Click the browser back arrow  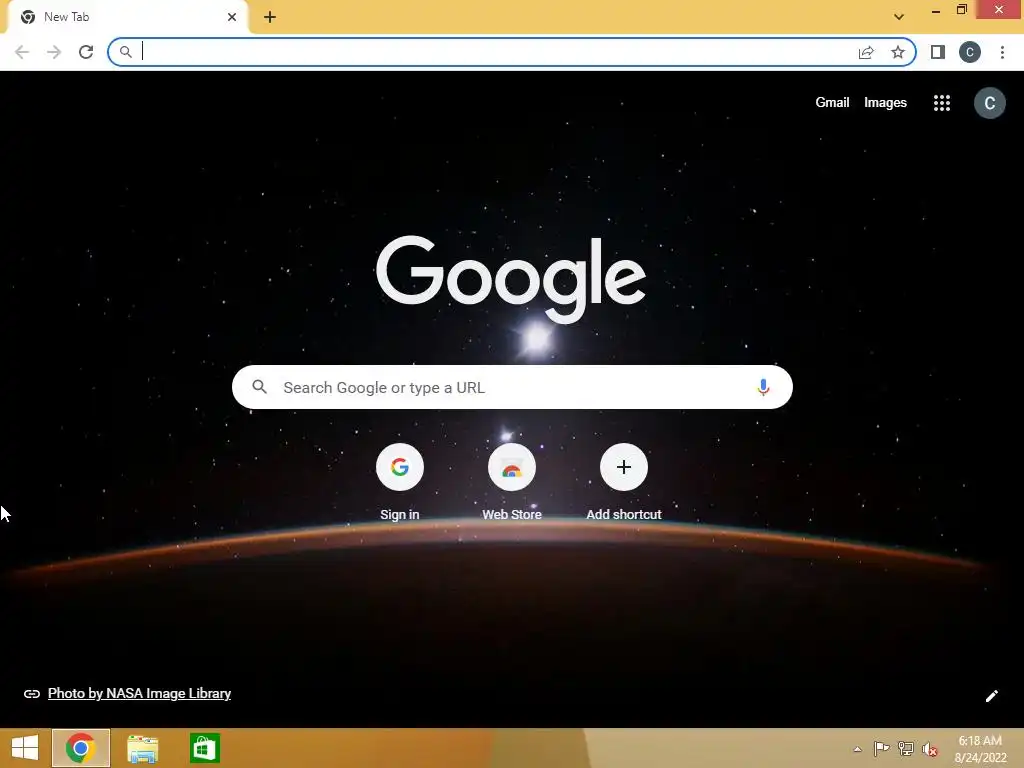click(x=22, y=52)
